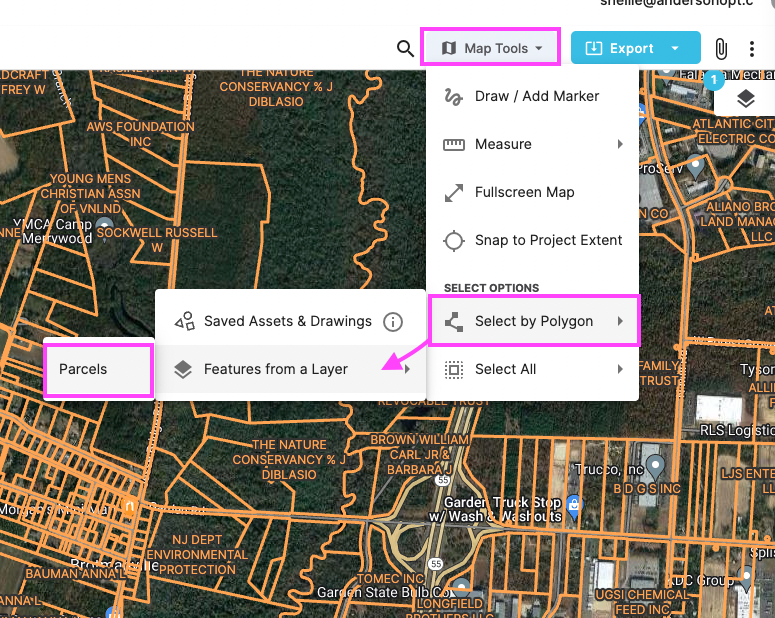The image size is (775, 618).
Task: Open attachments via the paperclip icon
Action: 721,48
